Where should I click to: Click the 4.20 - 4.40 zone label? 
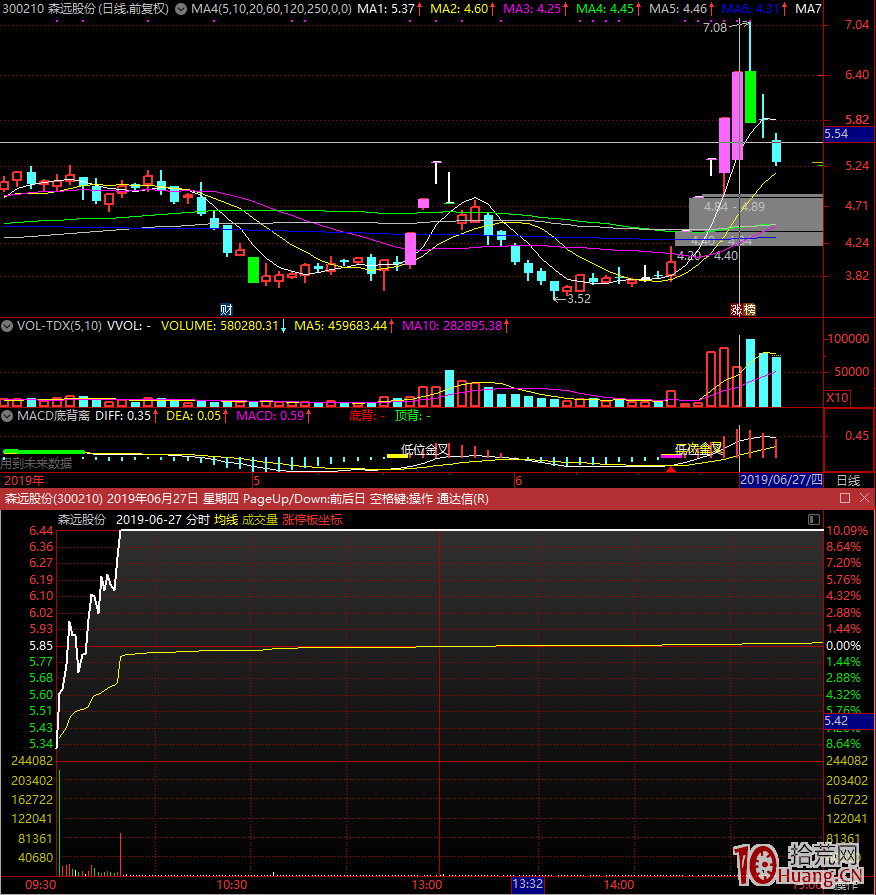[707, 256]
